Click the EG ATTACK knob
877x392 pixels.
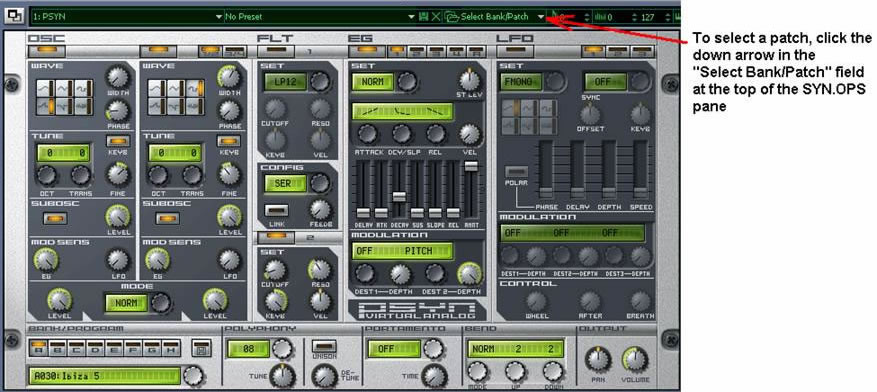367,134
